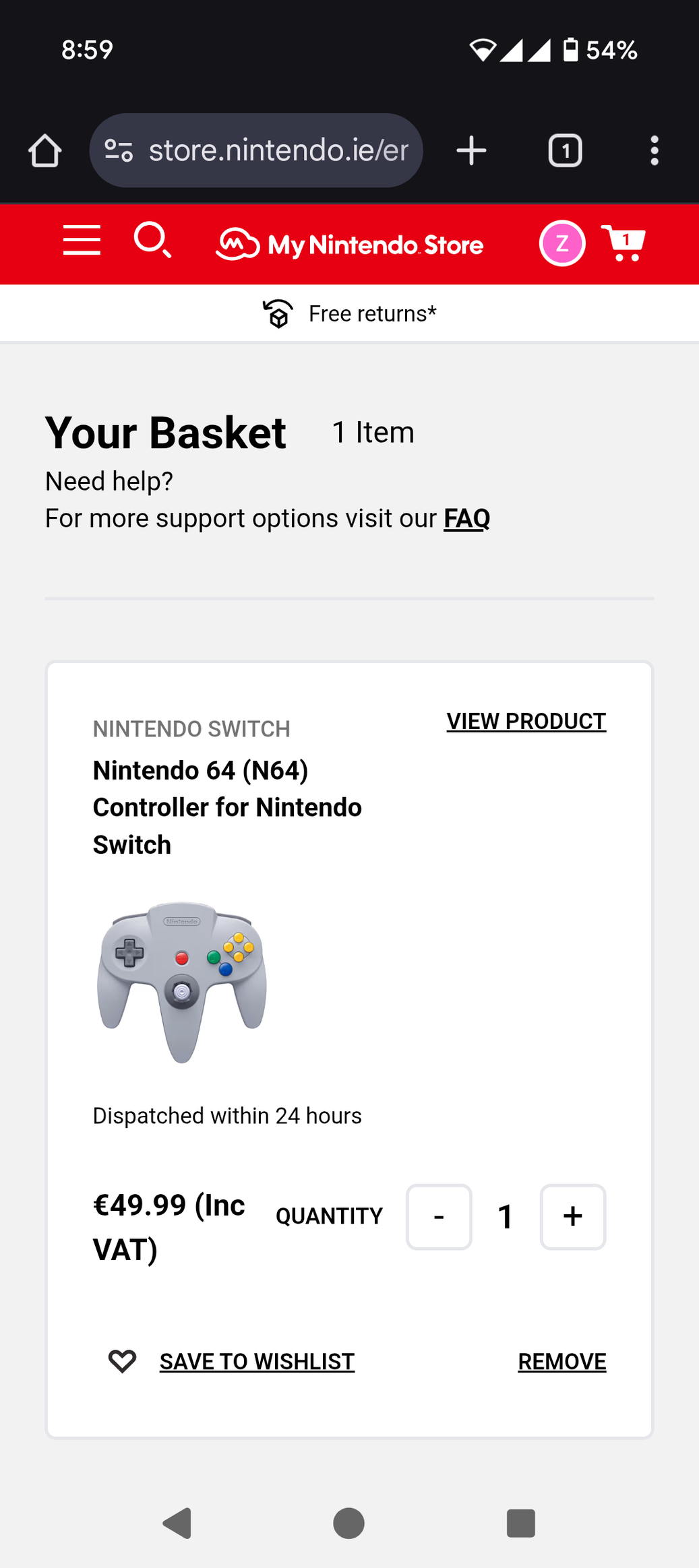Increase quantity with plus button
Viewport: 699px width, 1568px height.
572,1216
